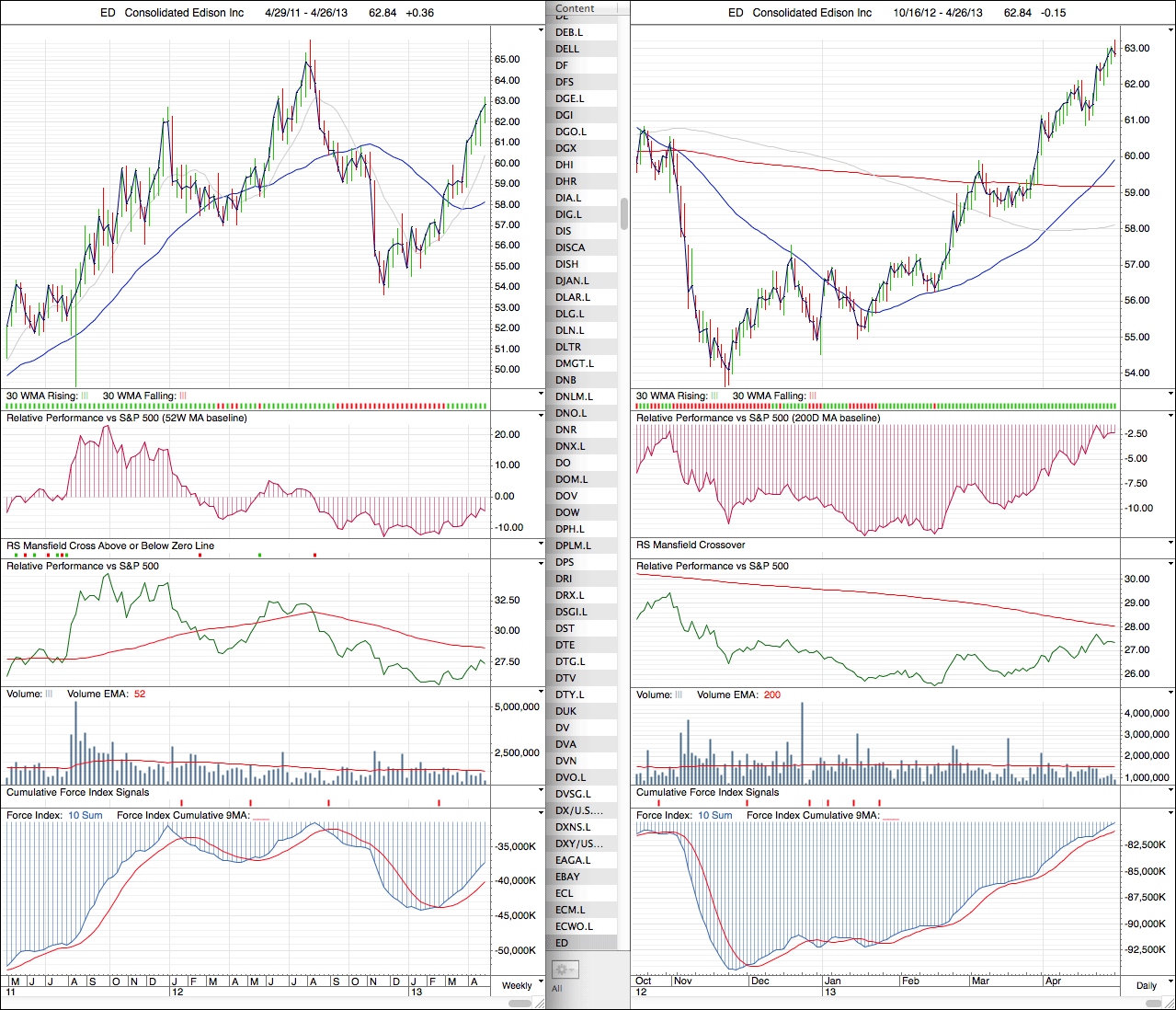1176x1010 pixels.
Task: Open the weekly price pane options arrow
Action: pos(541,30)
